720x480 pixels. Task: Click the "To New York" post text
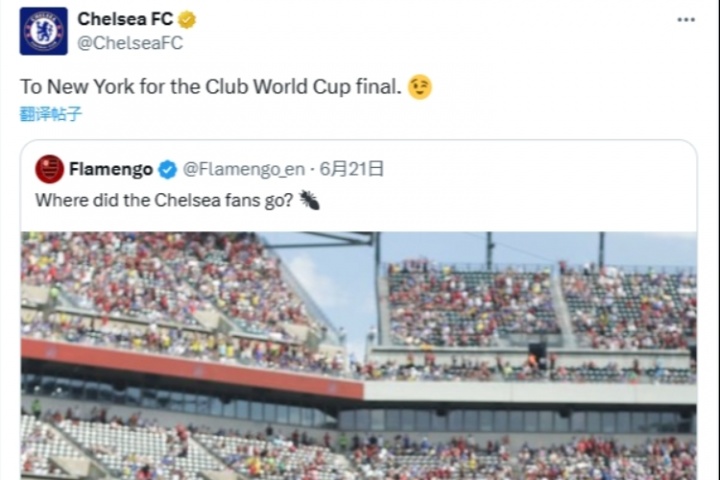coord(211,88)
